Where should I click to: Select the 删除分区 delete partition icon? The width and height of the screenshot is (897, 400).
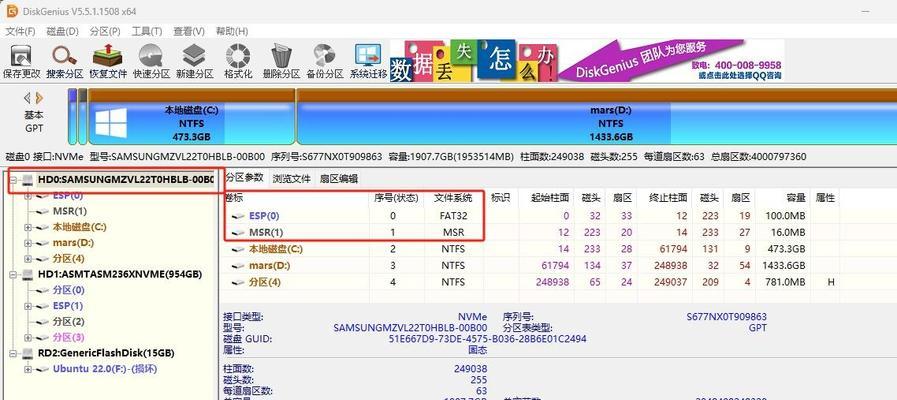[x=281, y=56]
